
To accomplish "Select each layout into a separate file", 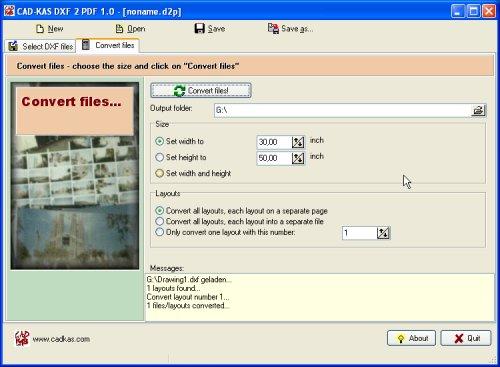I will 160,221.
